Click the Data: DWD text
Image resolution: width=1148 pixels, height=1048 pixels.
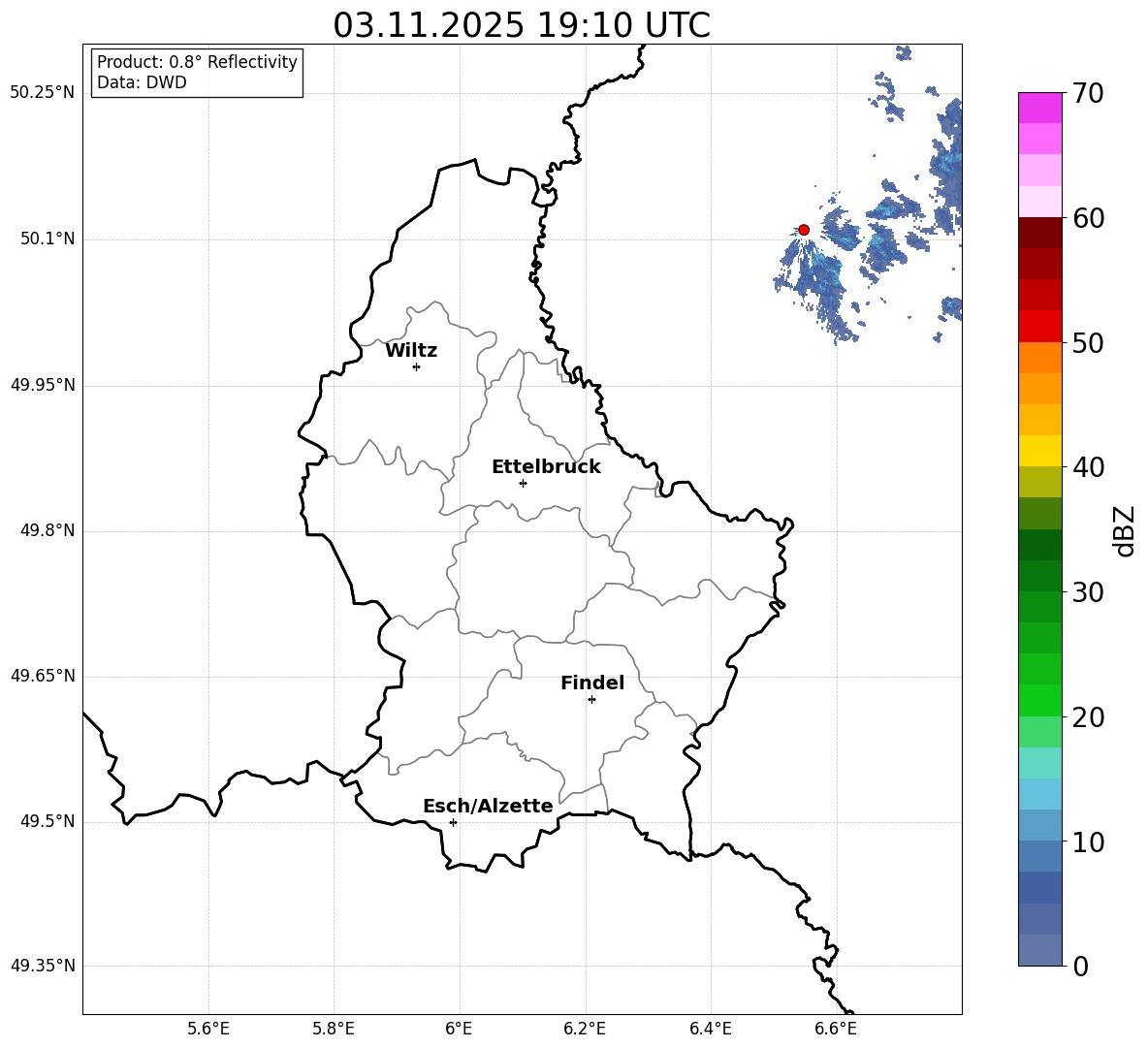(x=142, y=82)
